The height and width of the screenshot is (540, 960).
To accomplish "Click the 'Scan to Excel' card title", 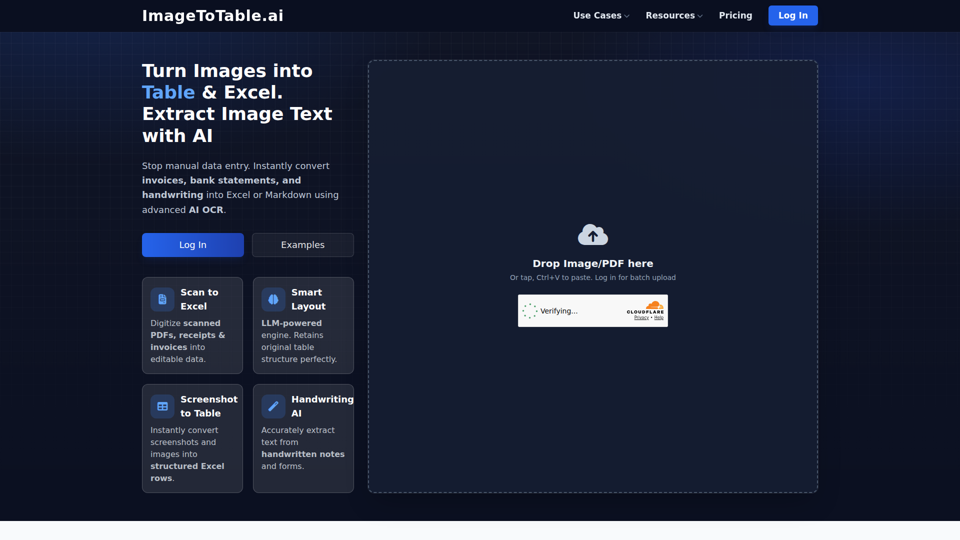I will [x=199, y=299].
